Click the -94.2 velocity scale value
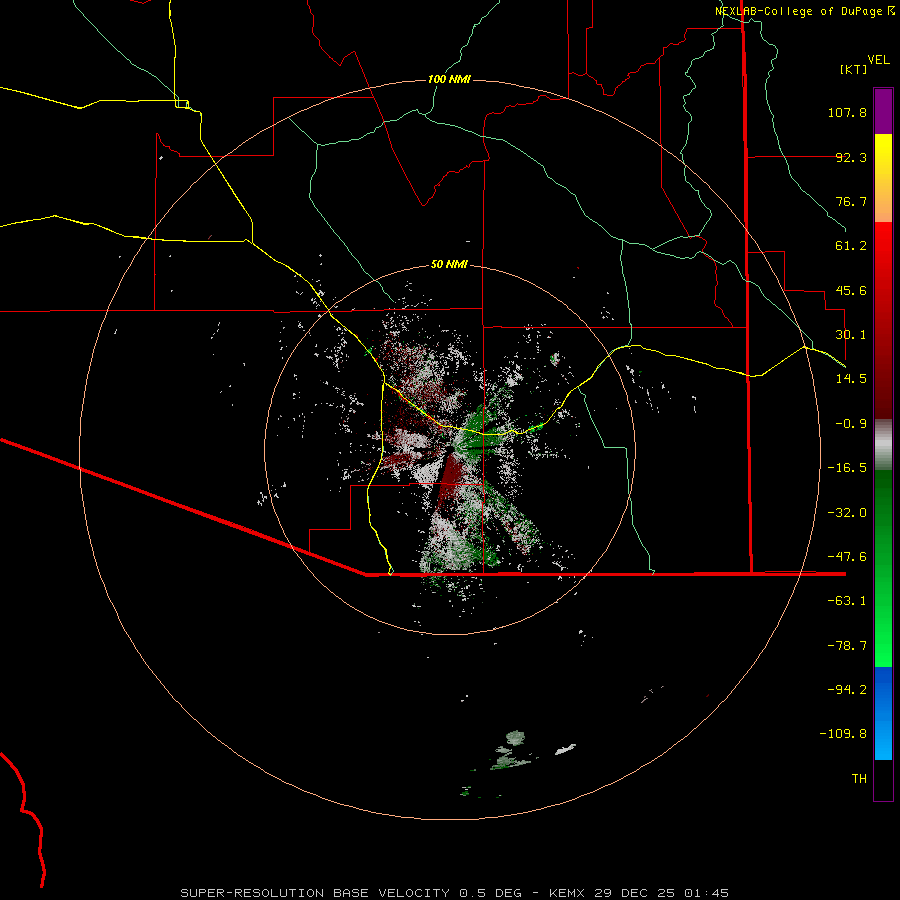 [847, 689]
